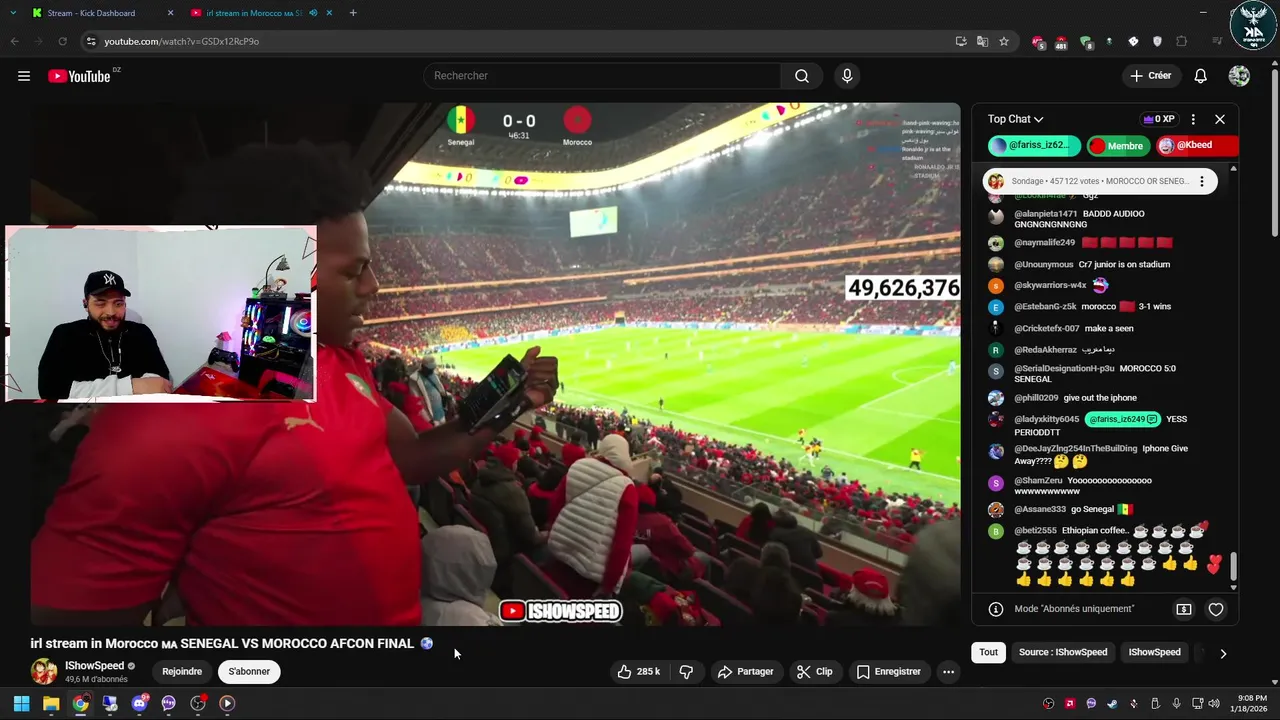Mute the irl stream tab audio icon
Screen dimensions: 1280x720
[314, 13]
